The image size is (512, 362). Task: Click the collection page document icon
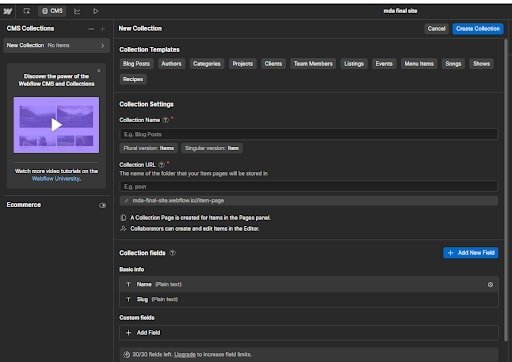(123, 218)
